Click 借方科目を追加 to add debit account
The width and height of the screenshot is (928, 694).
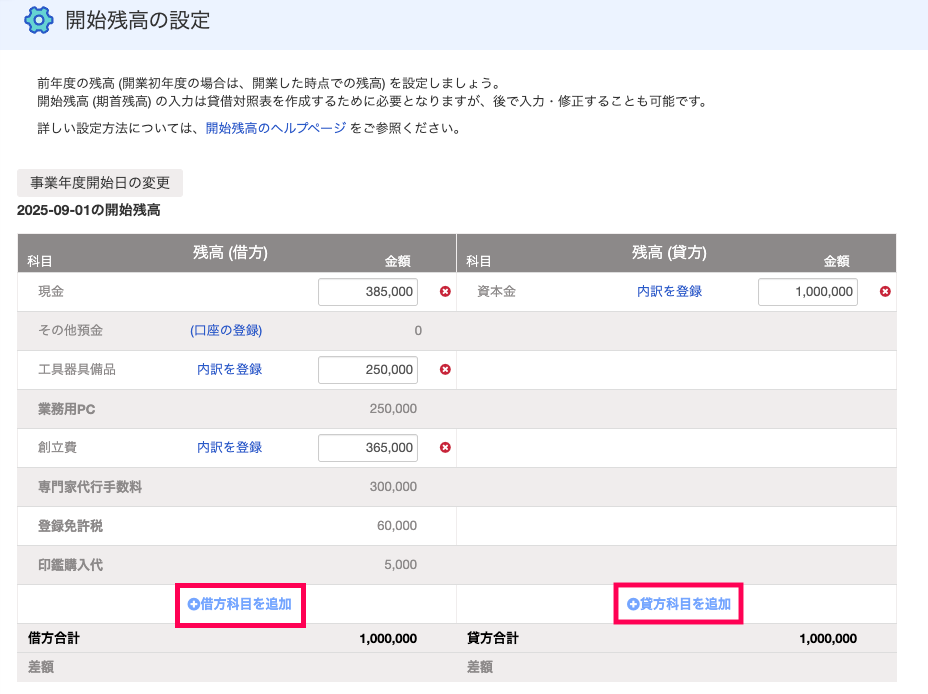[240, 604]
